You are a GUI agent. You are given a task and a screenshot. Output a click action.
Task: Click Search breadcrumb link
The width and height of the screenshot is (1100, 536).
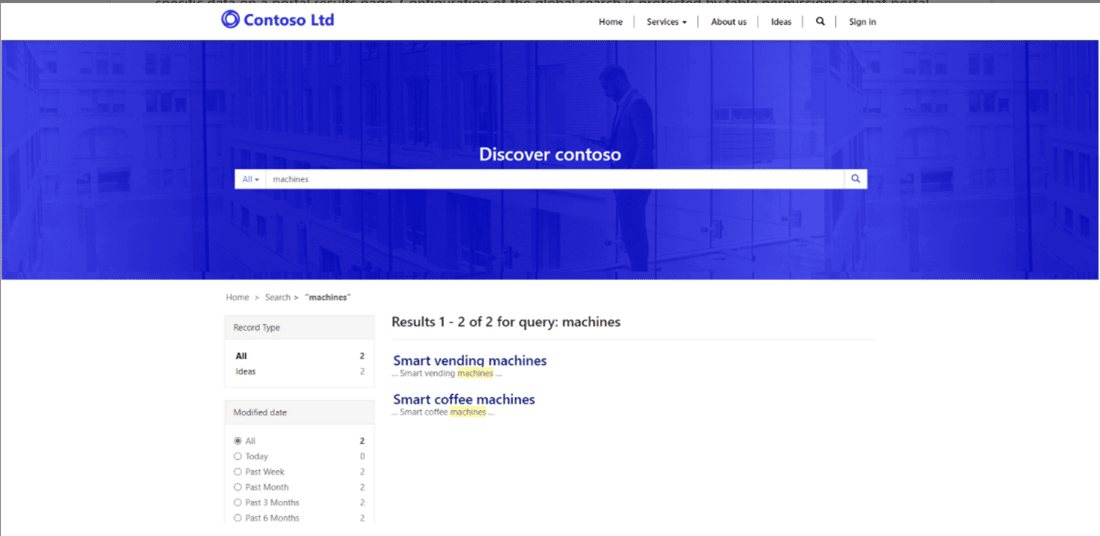(277, 297)
